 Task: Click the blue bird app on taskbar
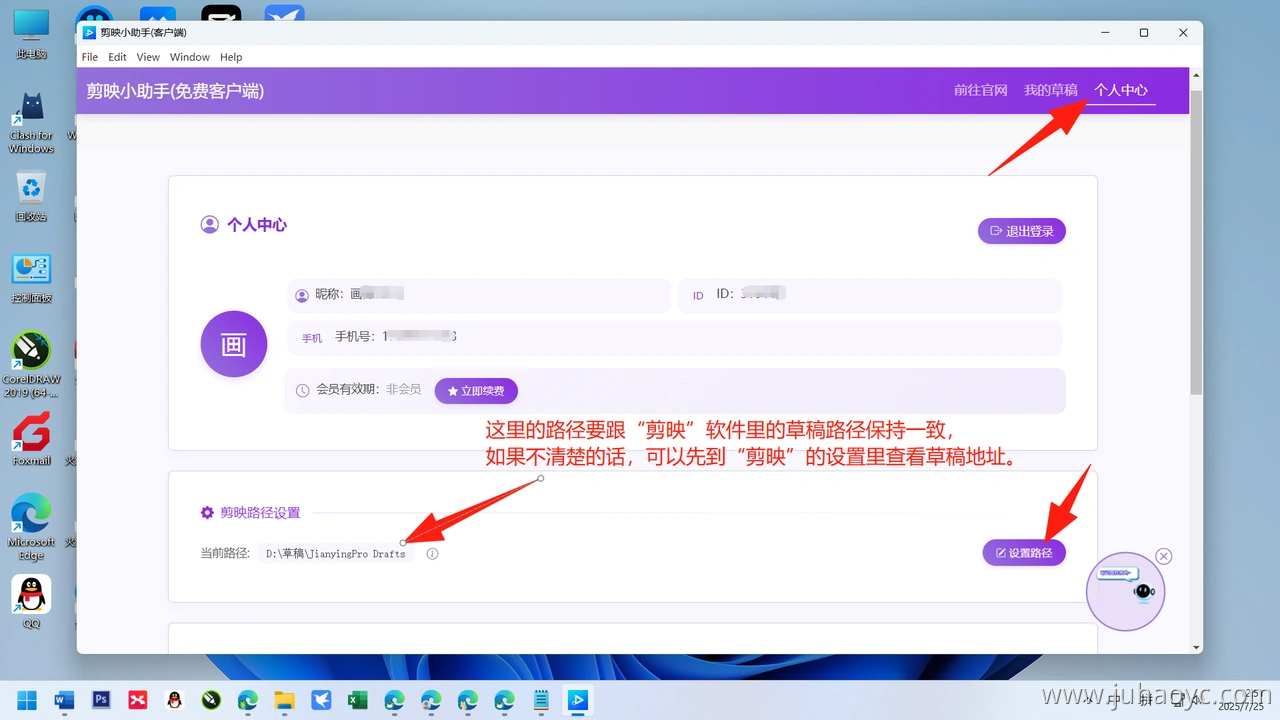click(321, 700)
